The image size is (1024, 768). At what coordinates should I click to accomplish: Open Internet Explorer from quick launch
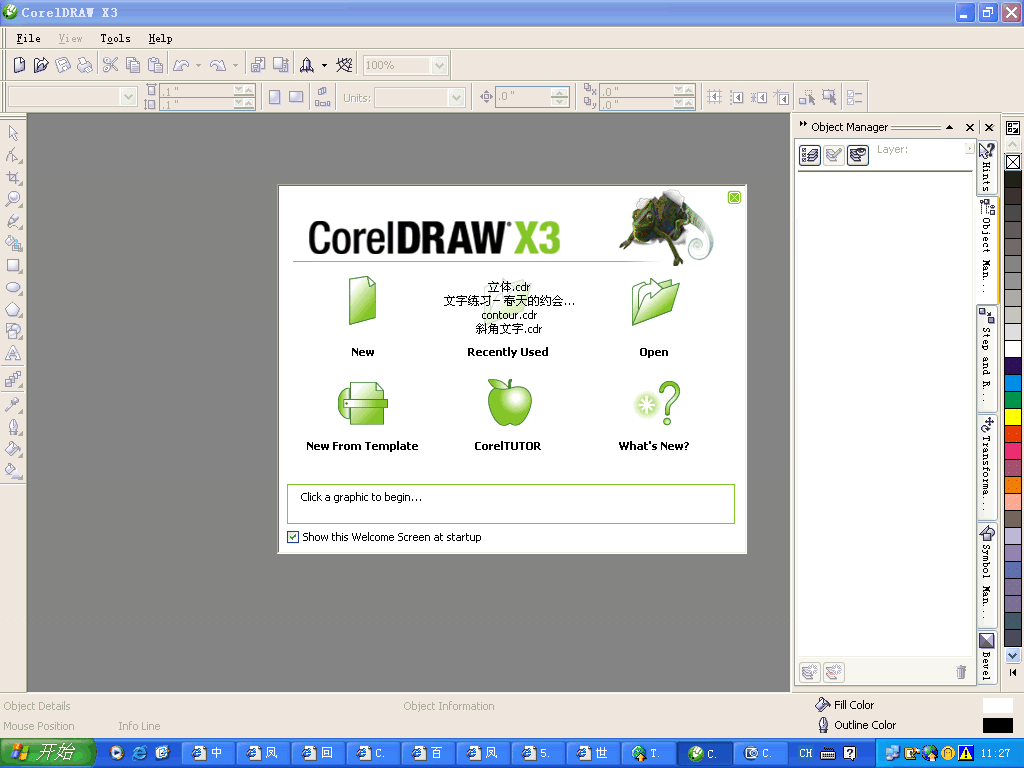(x=140, y=753)
